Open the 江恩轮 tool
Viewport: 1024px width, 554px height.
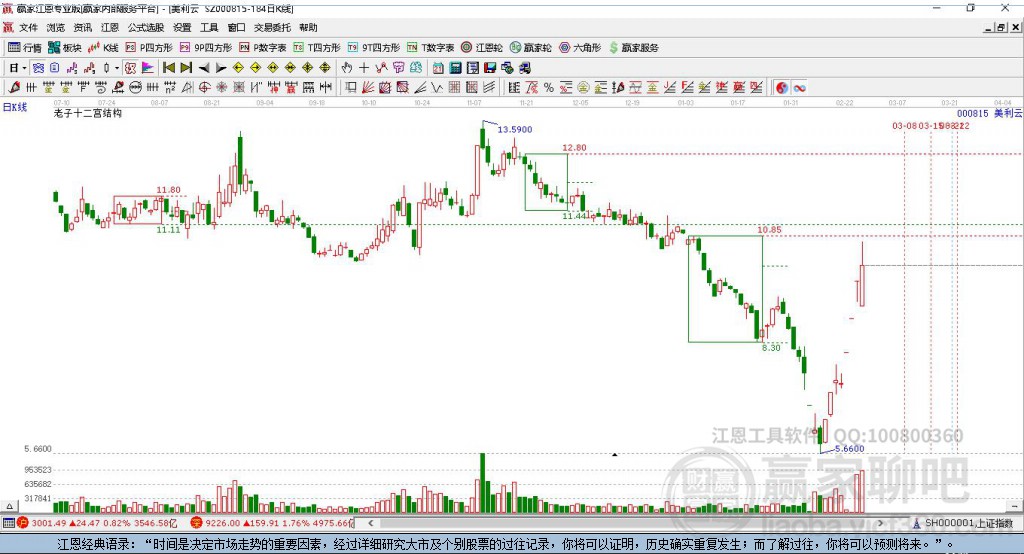tap(482, 48)
